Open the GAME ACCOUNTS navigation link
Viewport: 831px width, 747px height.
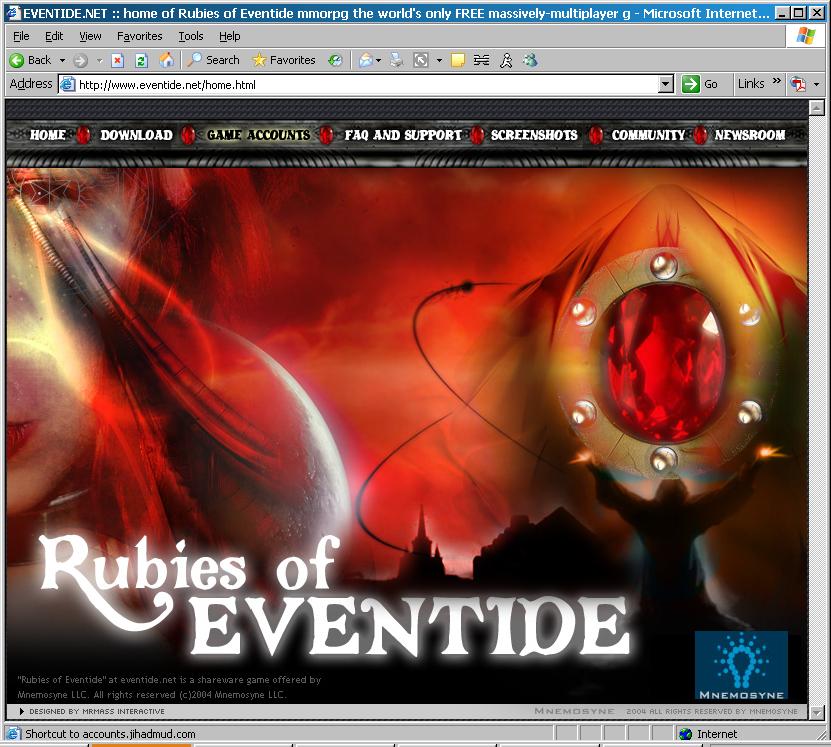258,135
